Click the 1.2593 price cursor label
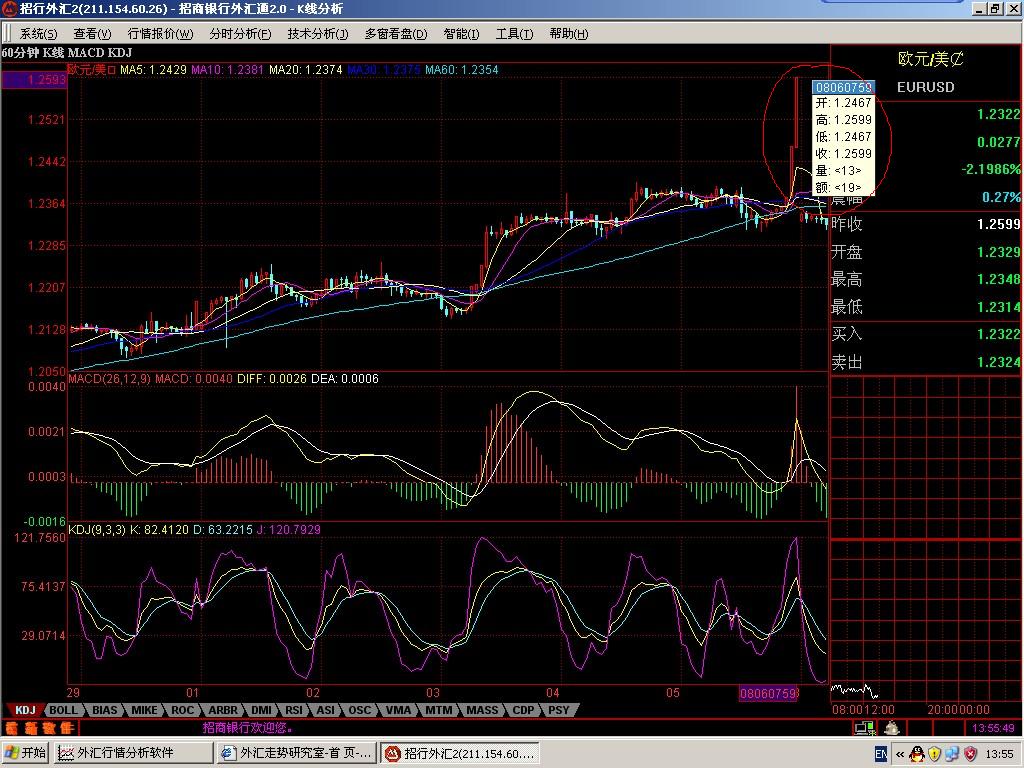1024x768 pixels. pos(34,80)
